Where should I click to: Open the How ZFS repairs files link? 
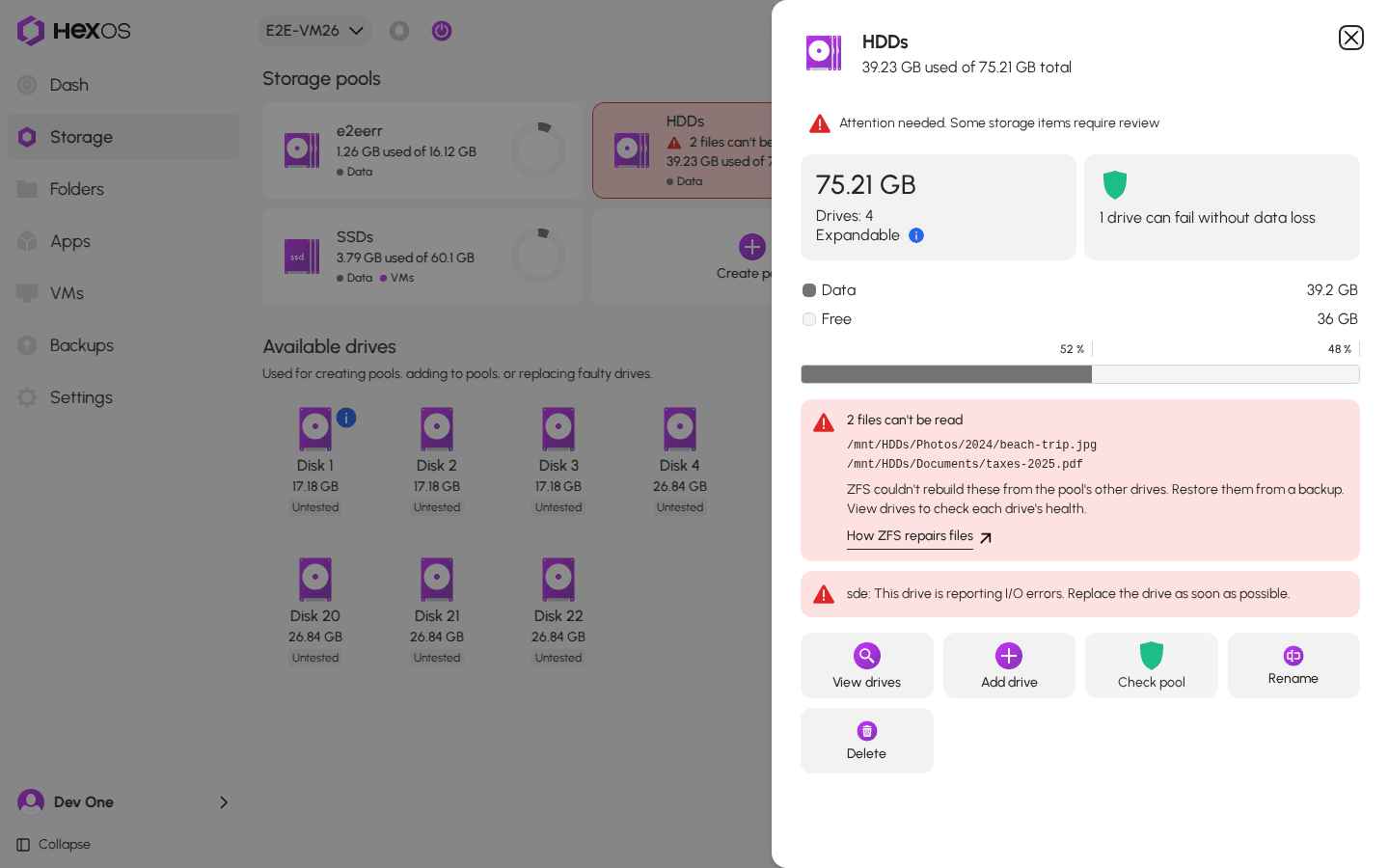(x=919, y=537)
